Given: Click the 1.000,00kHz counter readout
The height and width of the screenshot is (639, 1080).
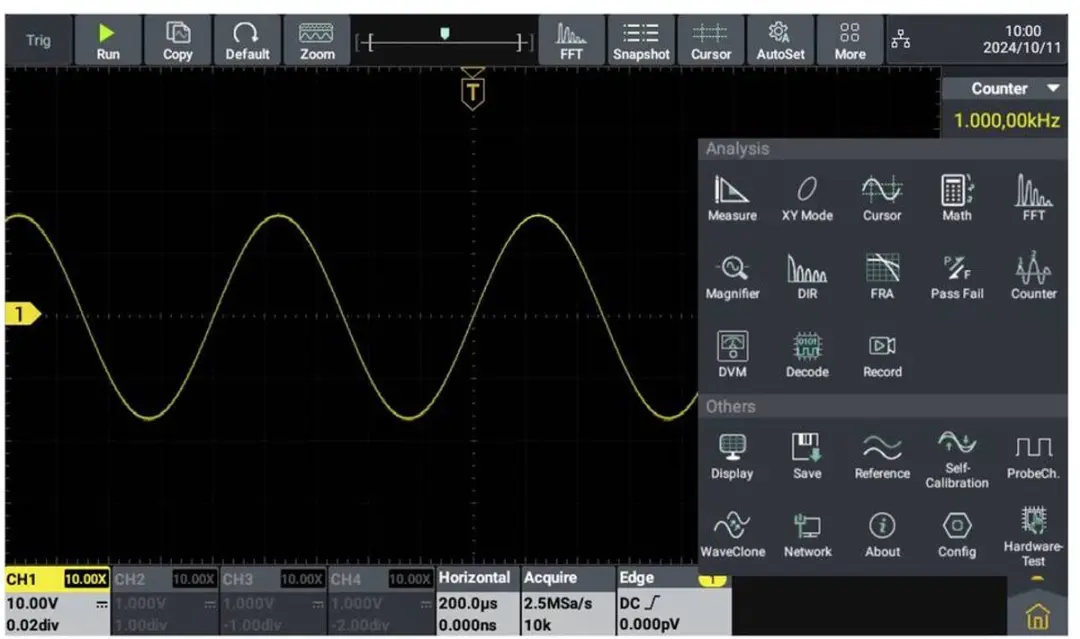Looking at the screenshot, I should coord(1006,121).
